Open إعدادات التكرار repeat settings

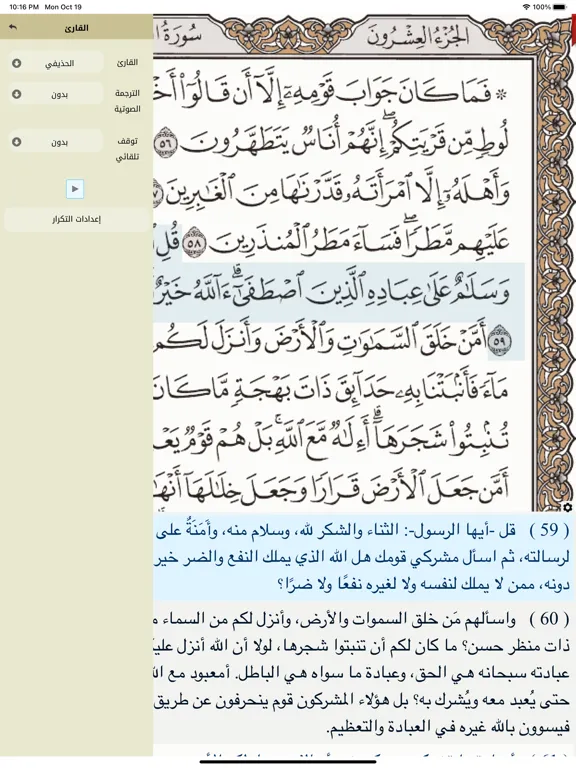76,219
